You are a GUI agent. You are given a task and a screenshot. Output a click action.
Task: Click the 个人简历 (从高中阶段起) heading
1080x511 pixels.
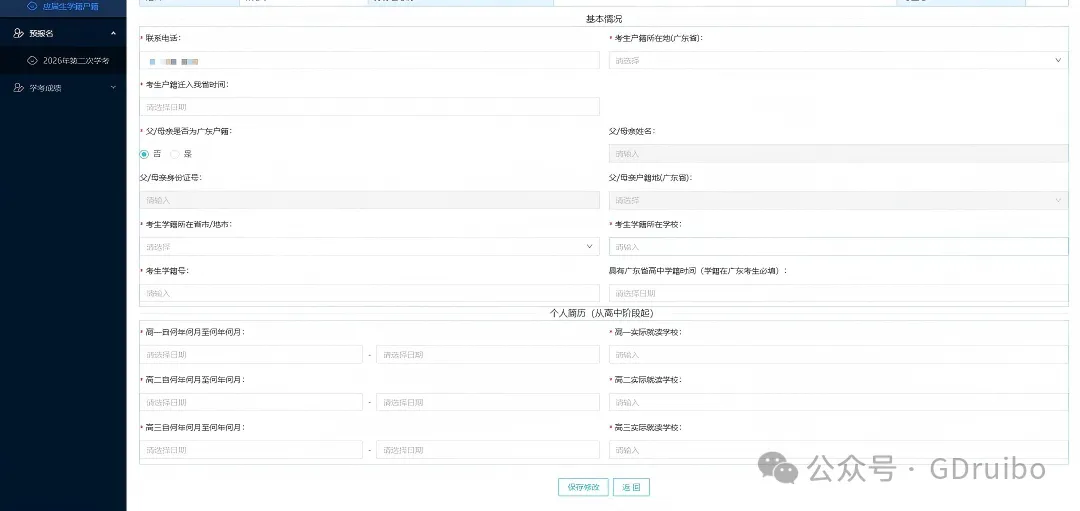click(601, 313)
